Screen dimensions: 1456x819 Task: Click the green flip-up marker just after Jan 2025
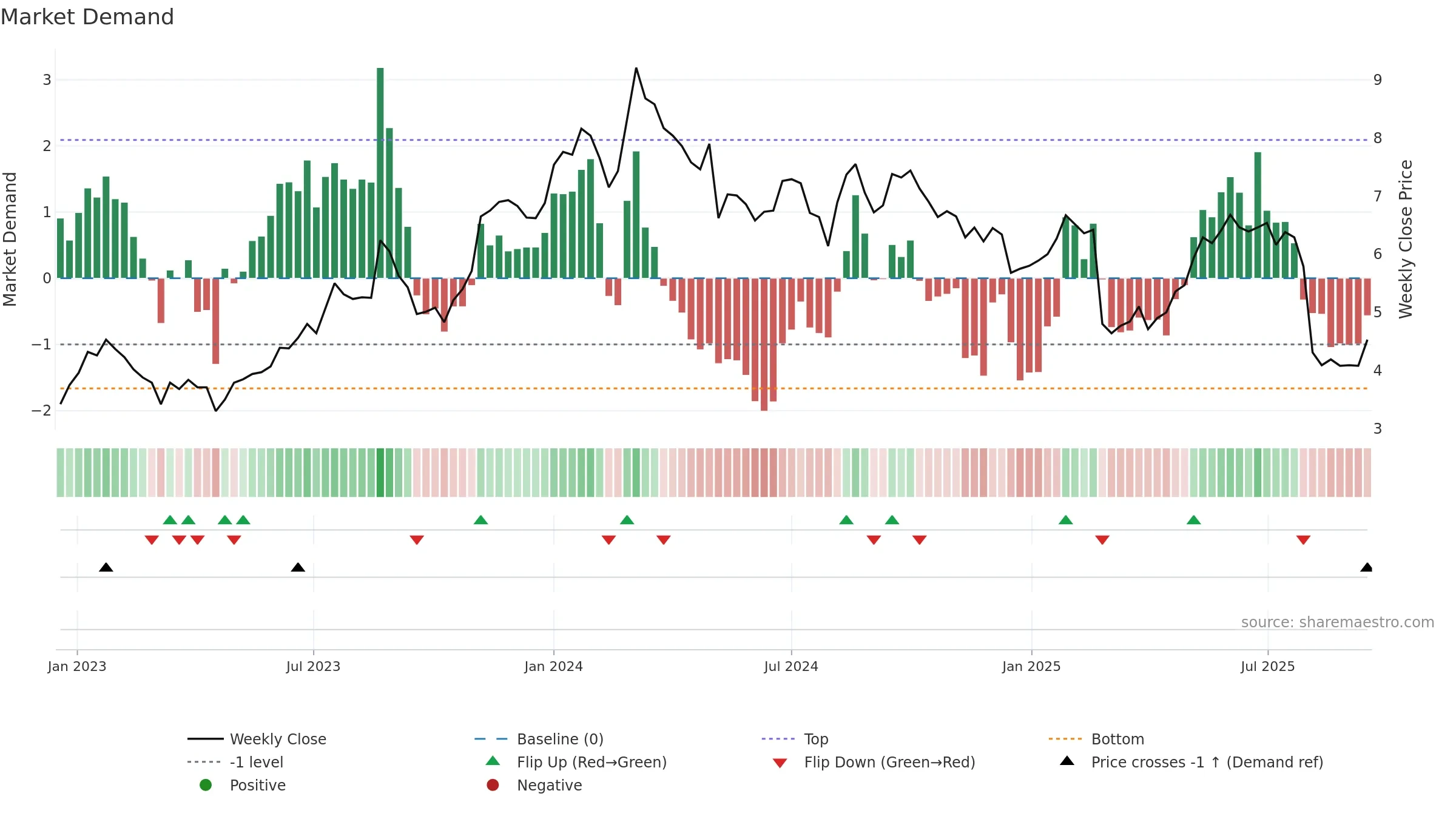click(1066, 520)
